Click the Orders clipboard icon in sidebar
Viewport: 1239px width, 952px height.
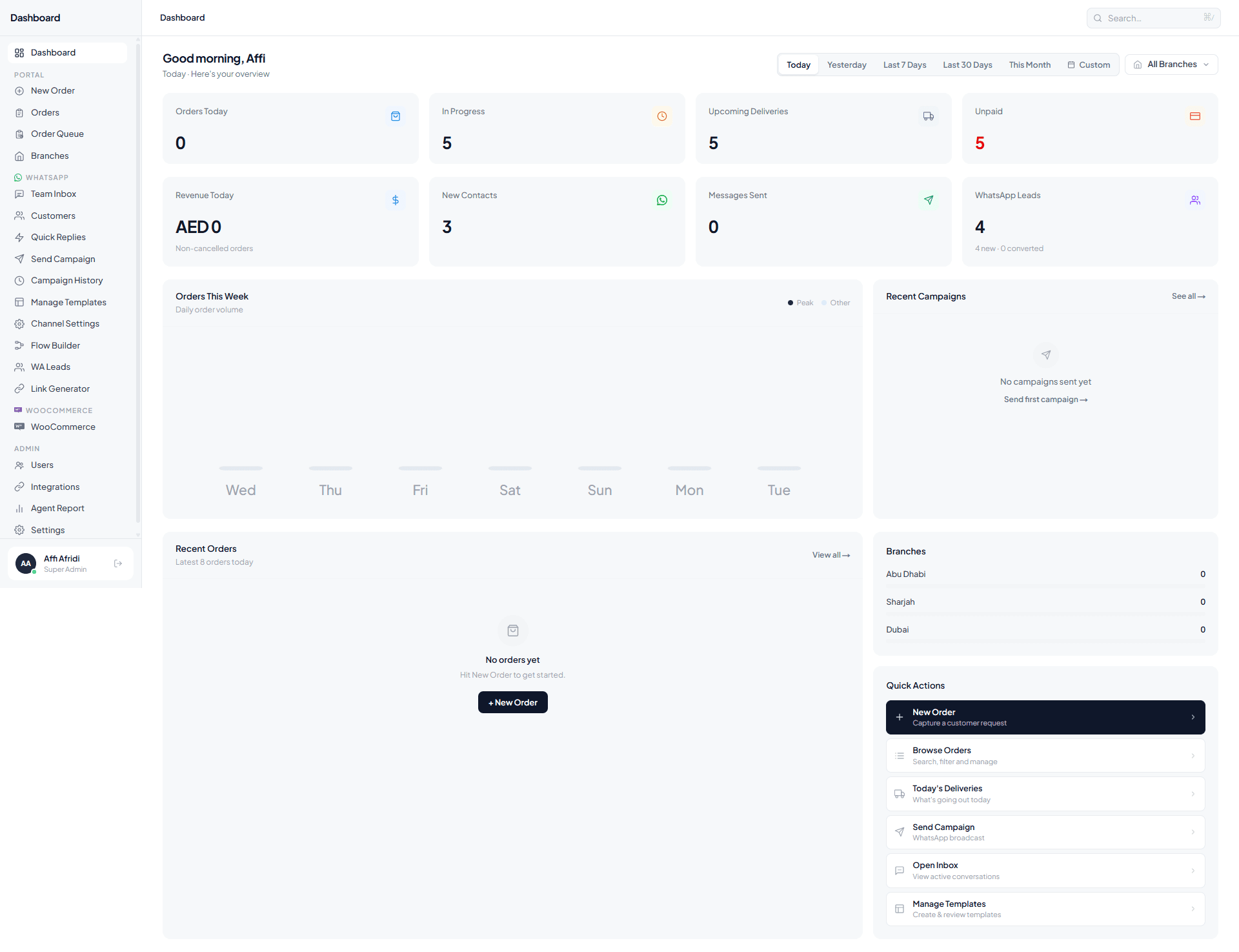point(19,113)
